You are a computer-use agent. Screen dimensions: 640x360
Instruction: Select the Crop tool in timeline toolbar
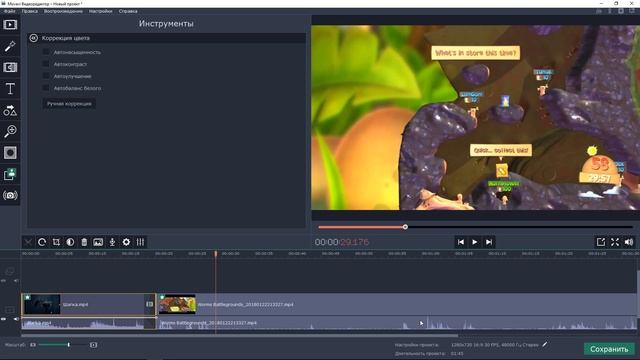pyautogui.click(x=56, y=242)
